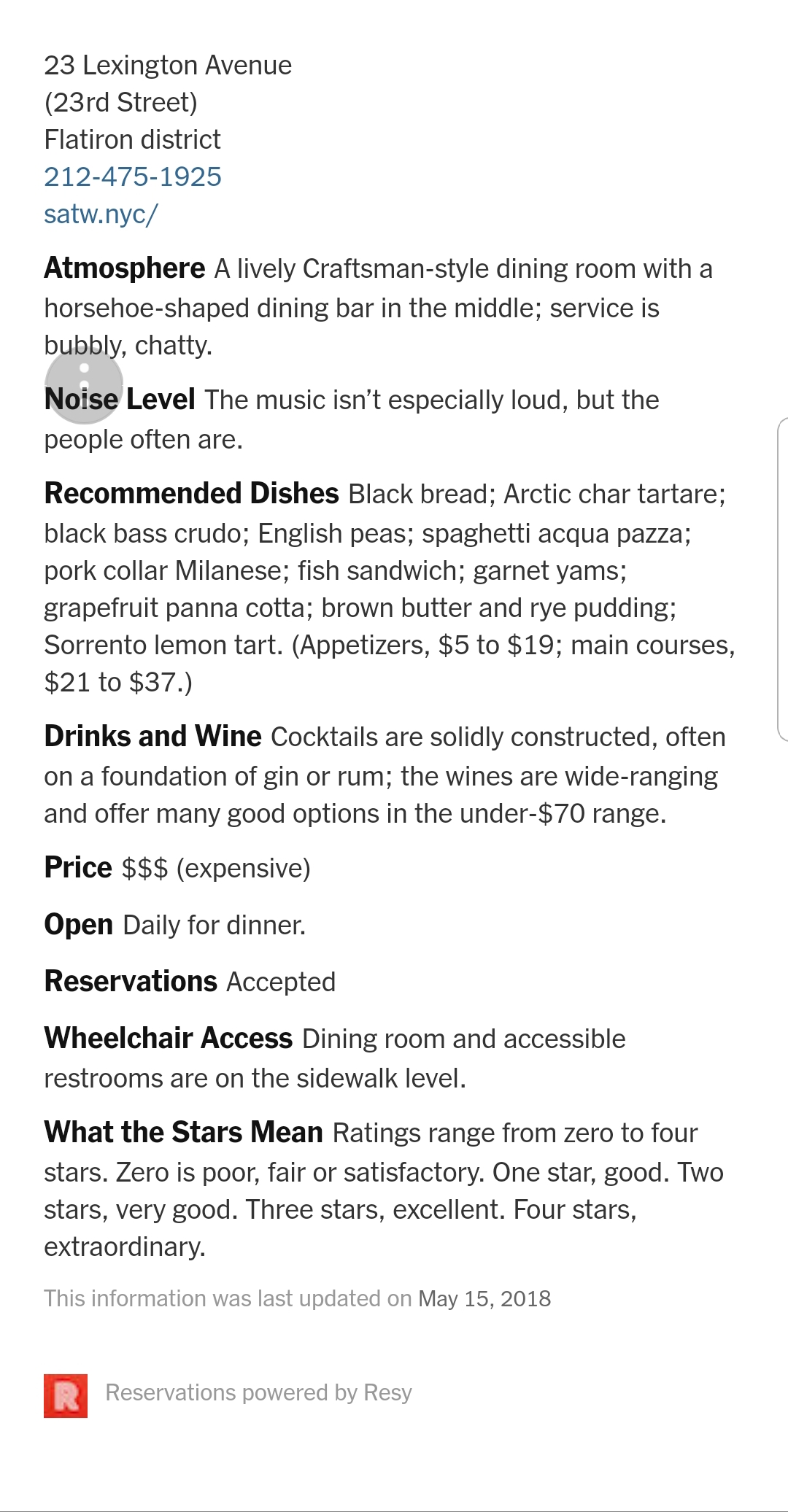
Task: Click the red Resy logo icon
Action: [66, 1396]
